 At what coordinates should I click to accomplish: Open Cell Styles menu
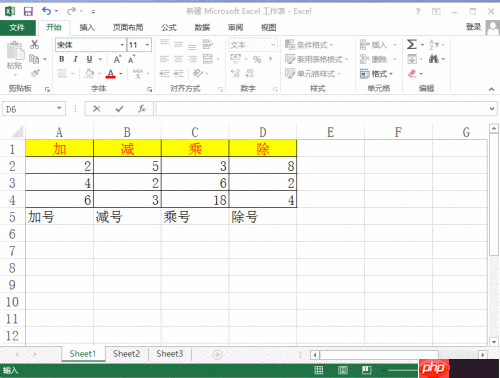[x=313, y=73]
